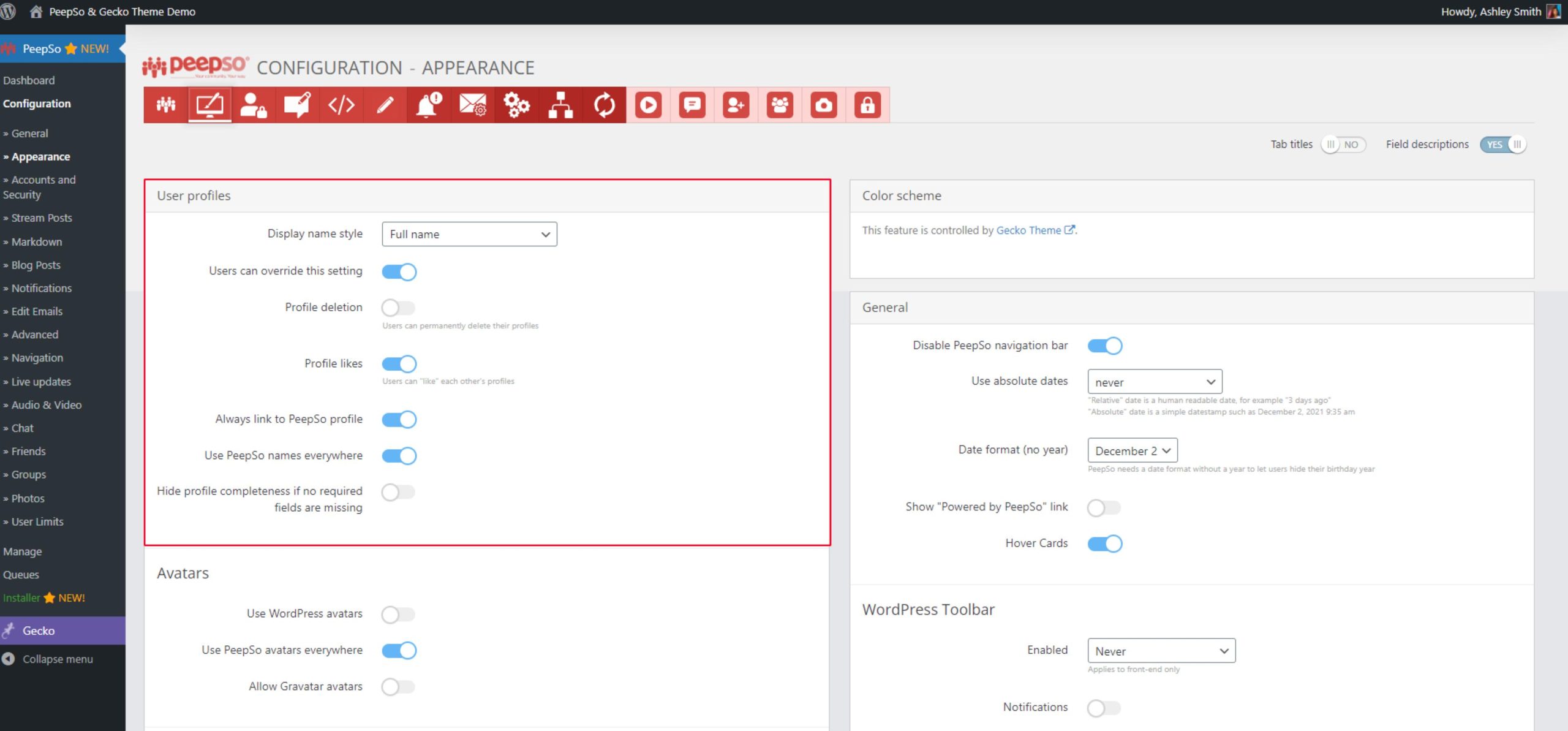This screenshot has width=1568, height=731.
Task: Open Live updates in sidebar
Action: pos(41,382)
